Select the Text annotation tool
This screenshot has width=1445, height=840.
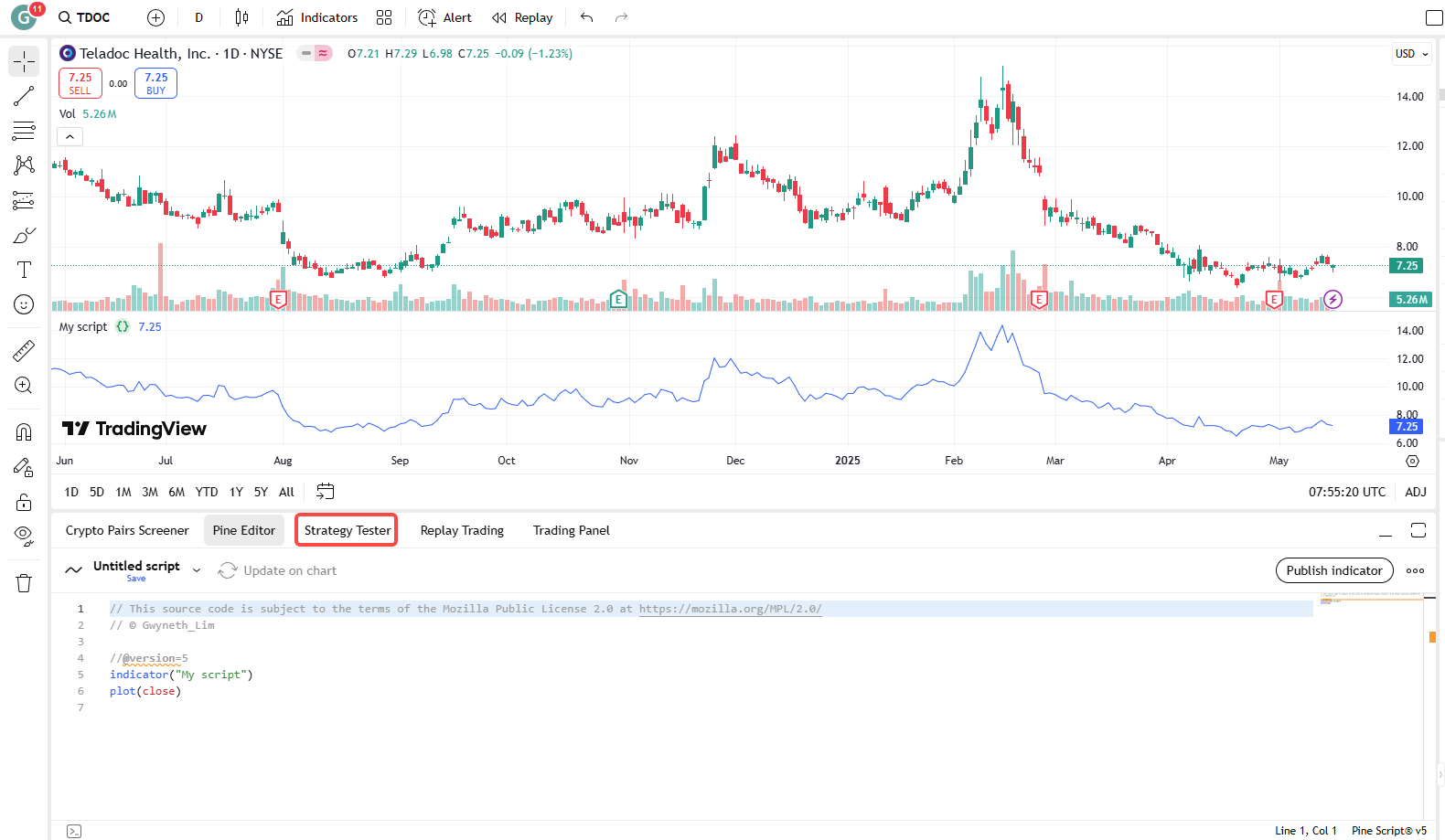(x=24, y=270)
